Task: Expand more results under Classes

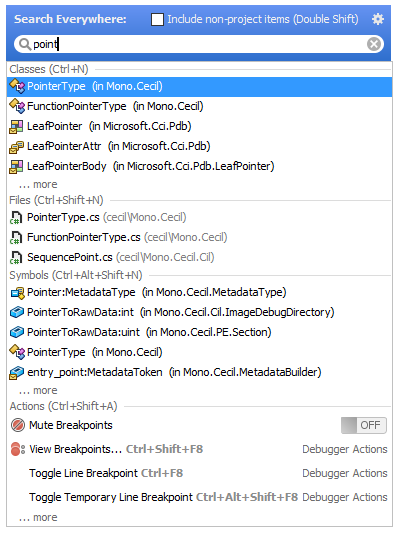Action: point(38,185)
